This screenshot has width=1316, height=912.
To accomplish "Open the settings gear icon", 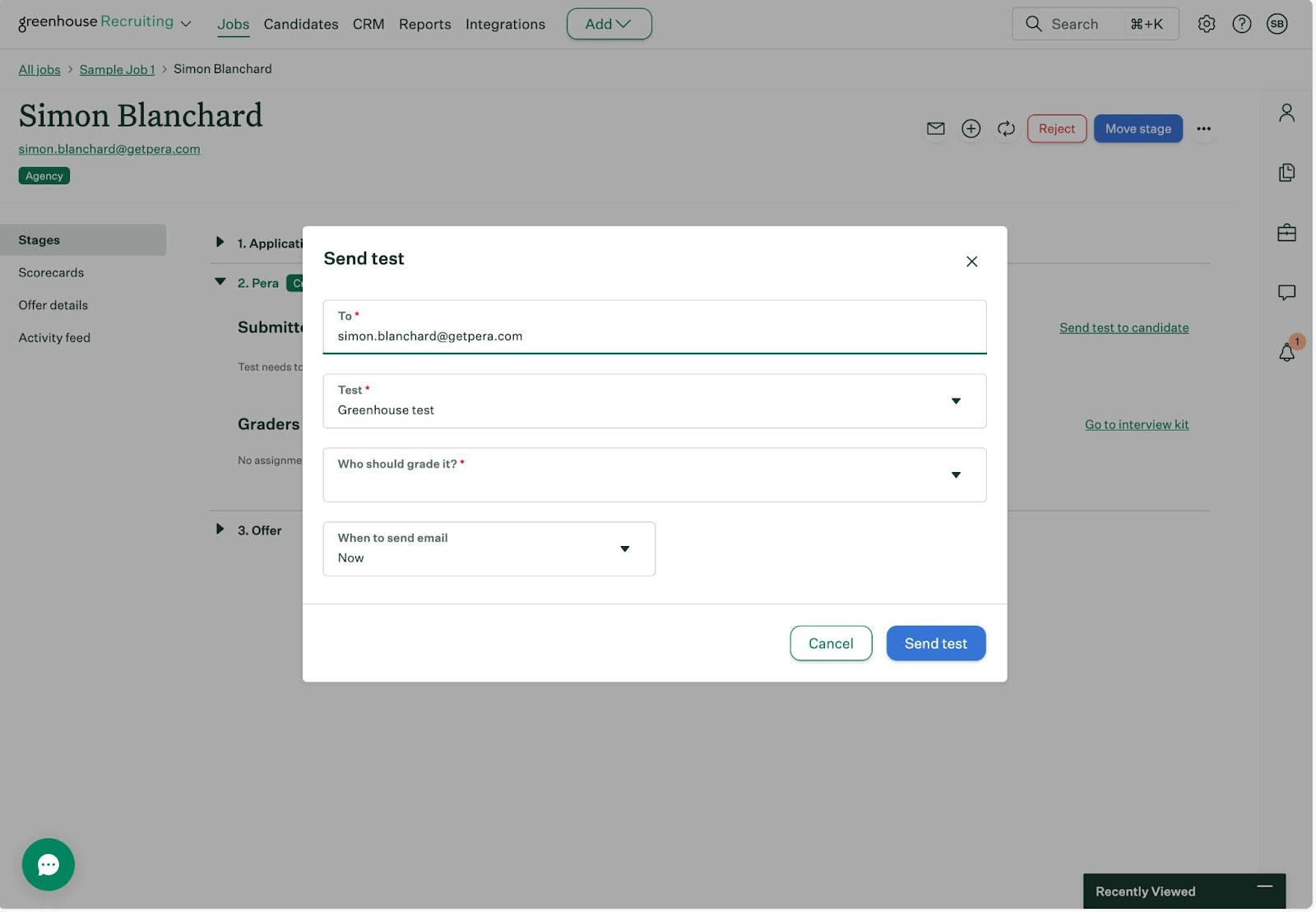I will [x=1206, y=24].
